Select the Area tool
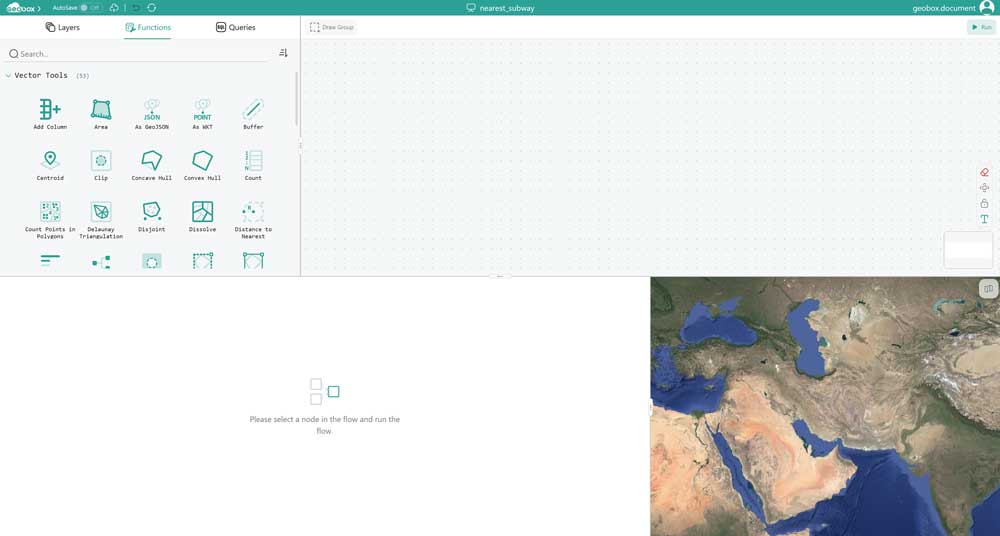 coord(101,114)
